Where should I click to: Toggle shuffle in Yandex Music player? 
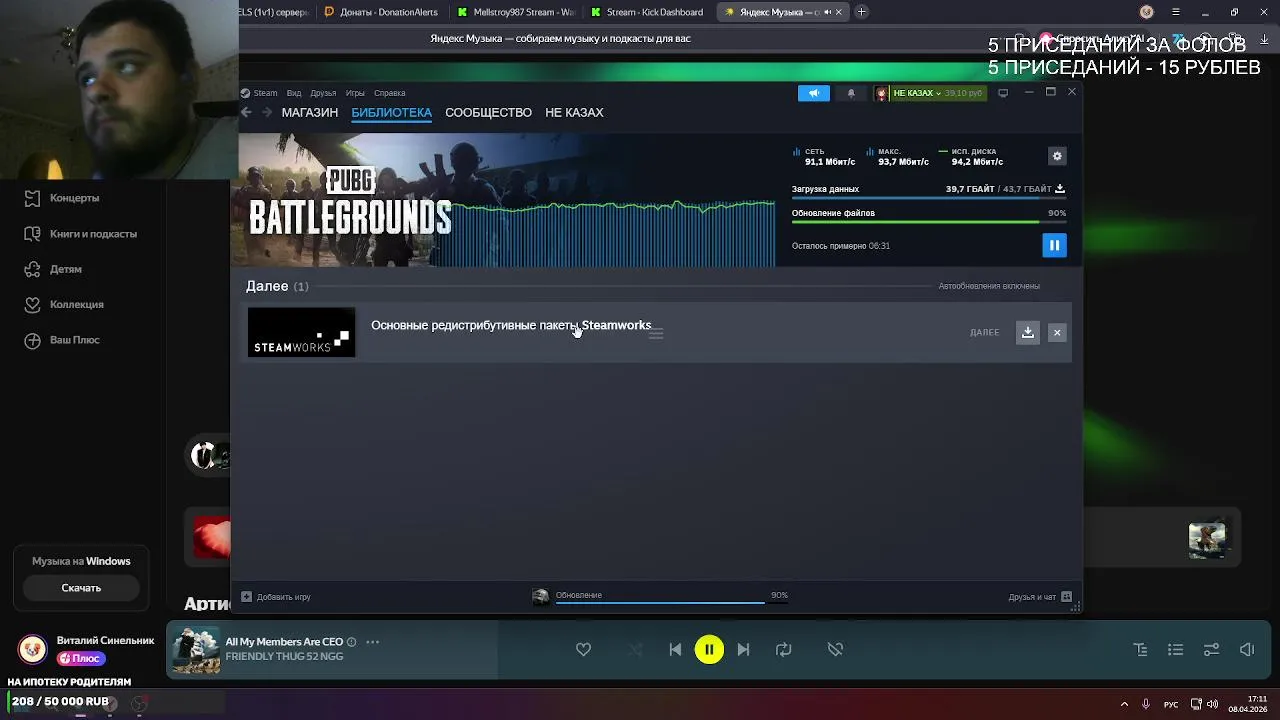click(x=635, y=649)
